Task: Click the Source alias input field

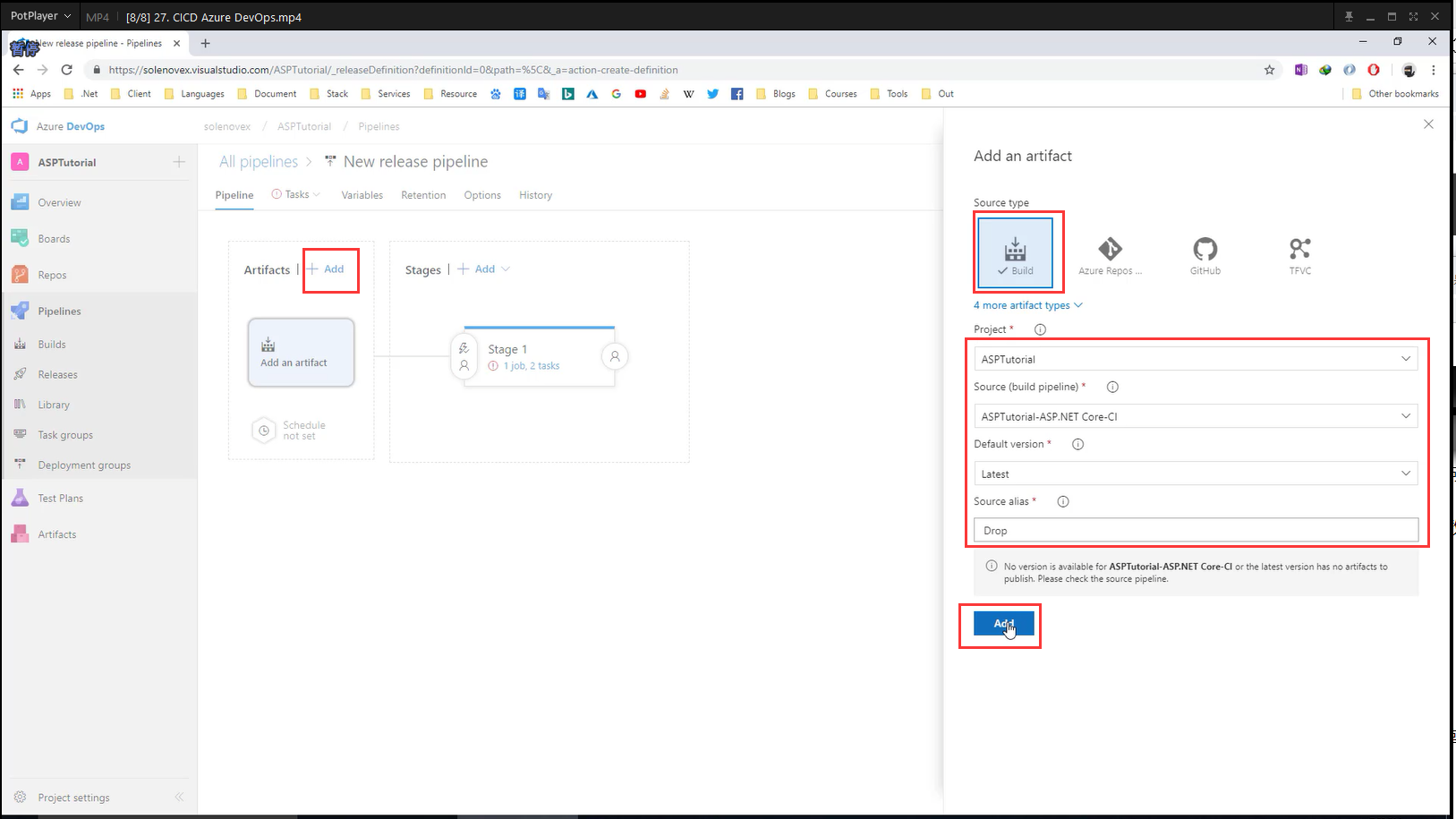Action: tap(1196, 531)
